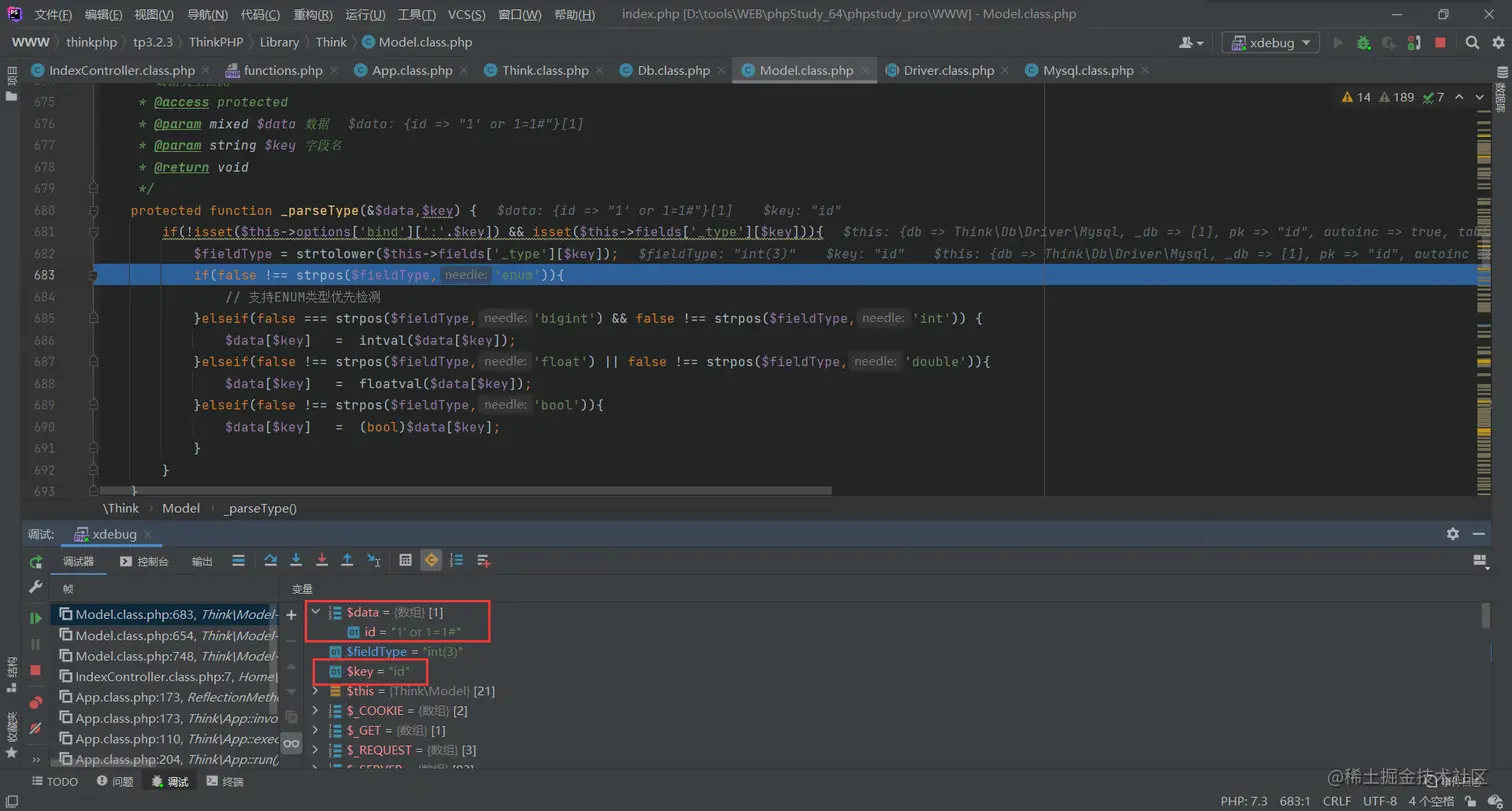The height and width of the screenshot is (811, 1512).
Task: Open debug panel settings gear
Action: (1453, 534)
